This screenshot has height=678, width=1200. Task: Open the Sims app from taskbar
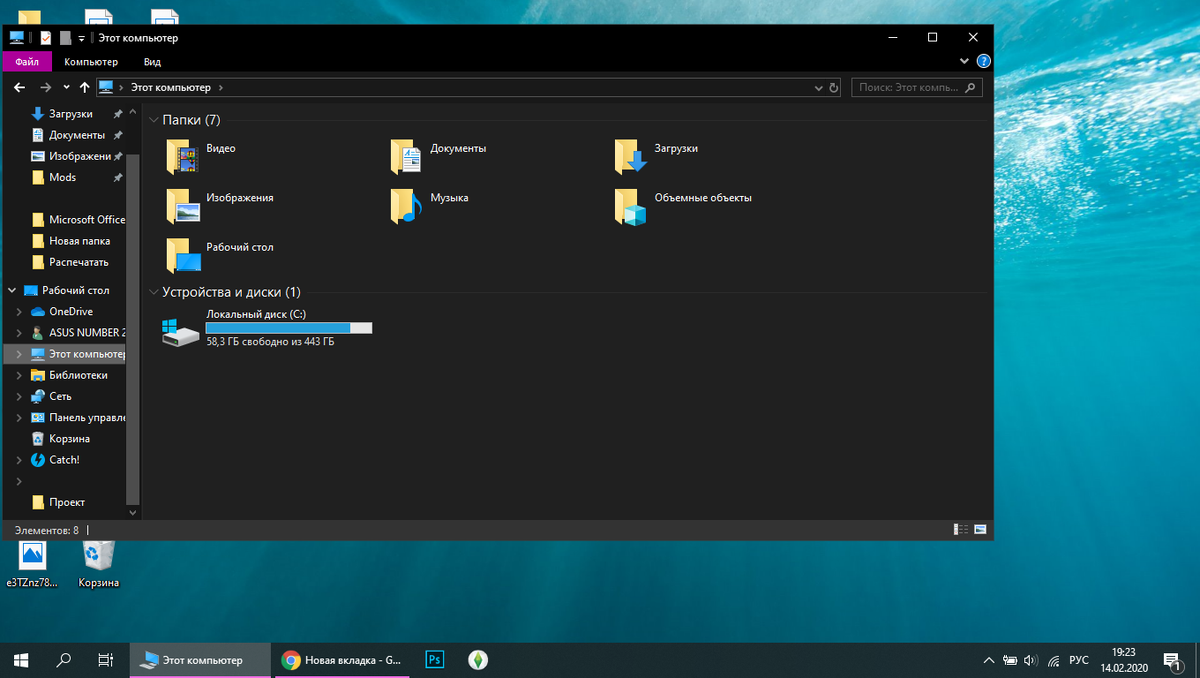click(x=478, y=660)
